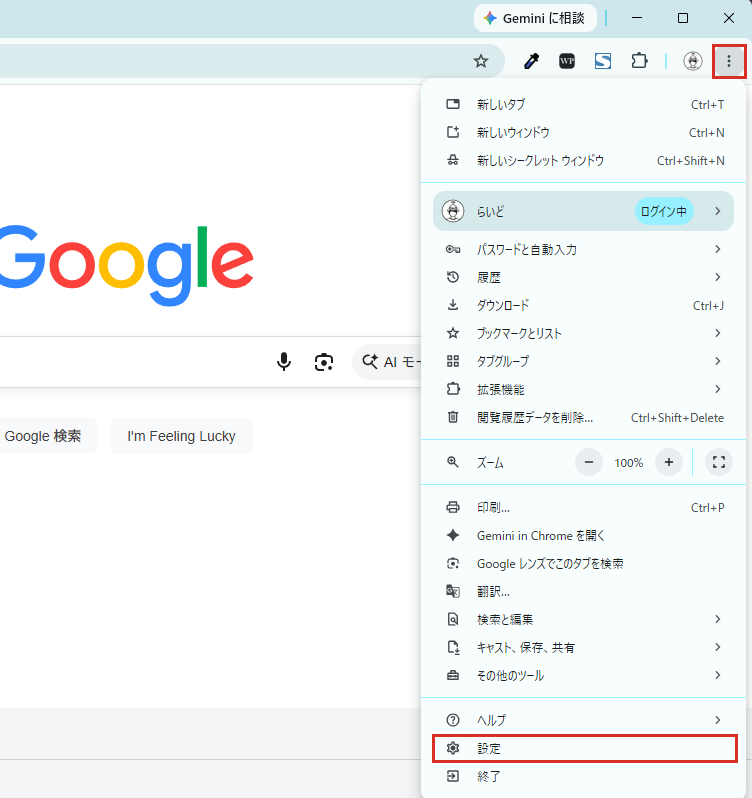Expand the 履歴 submenu chevron
752x798 pixels.
[718, 277]
